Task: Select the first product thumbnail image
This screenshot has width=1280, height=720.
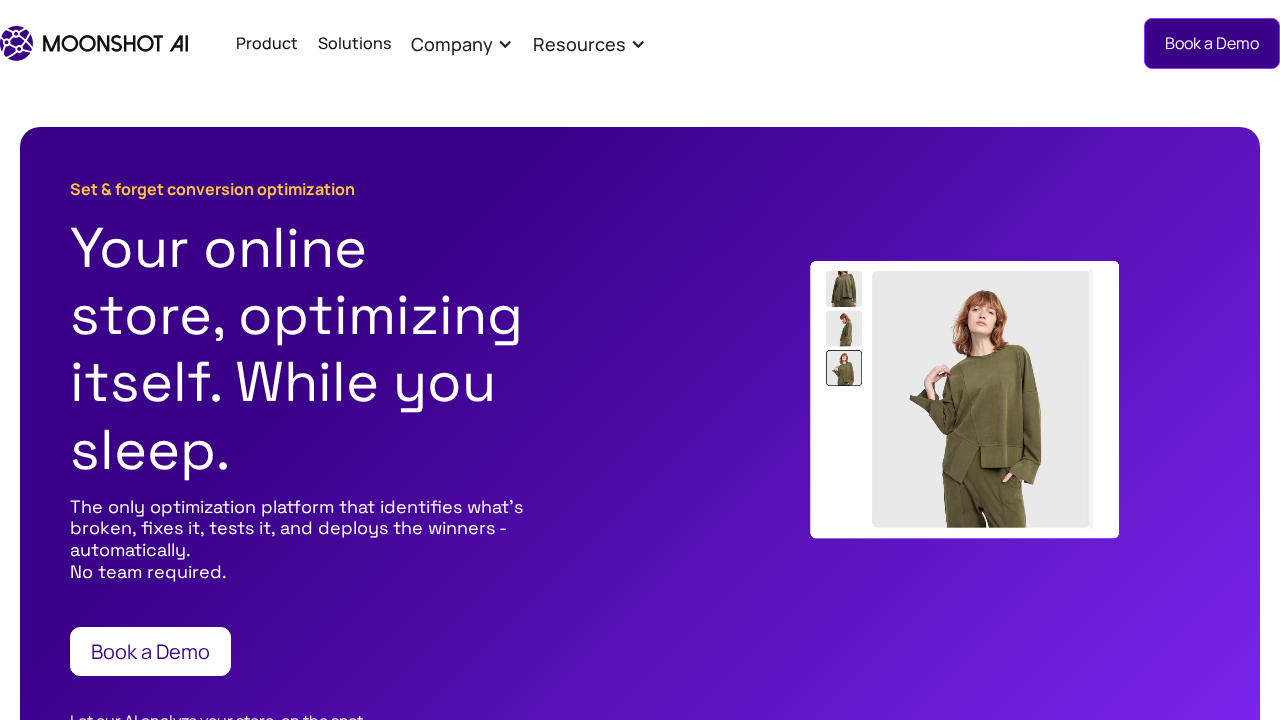Action: click(843, 289)
